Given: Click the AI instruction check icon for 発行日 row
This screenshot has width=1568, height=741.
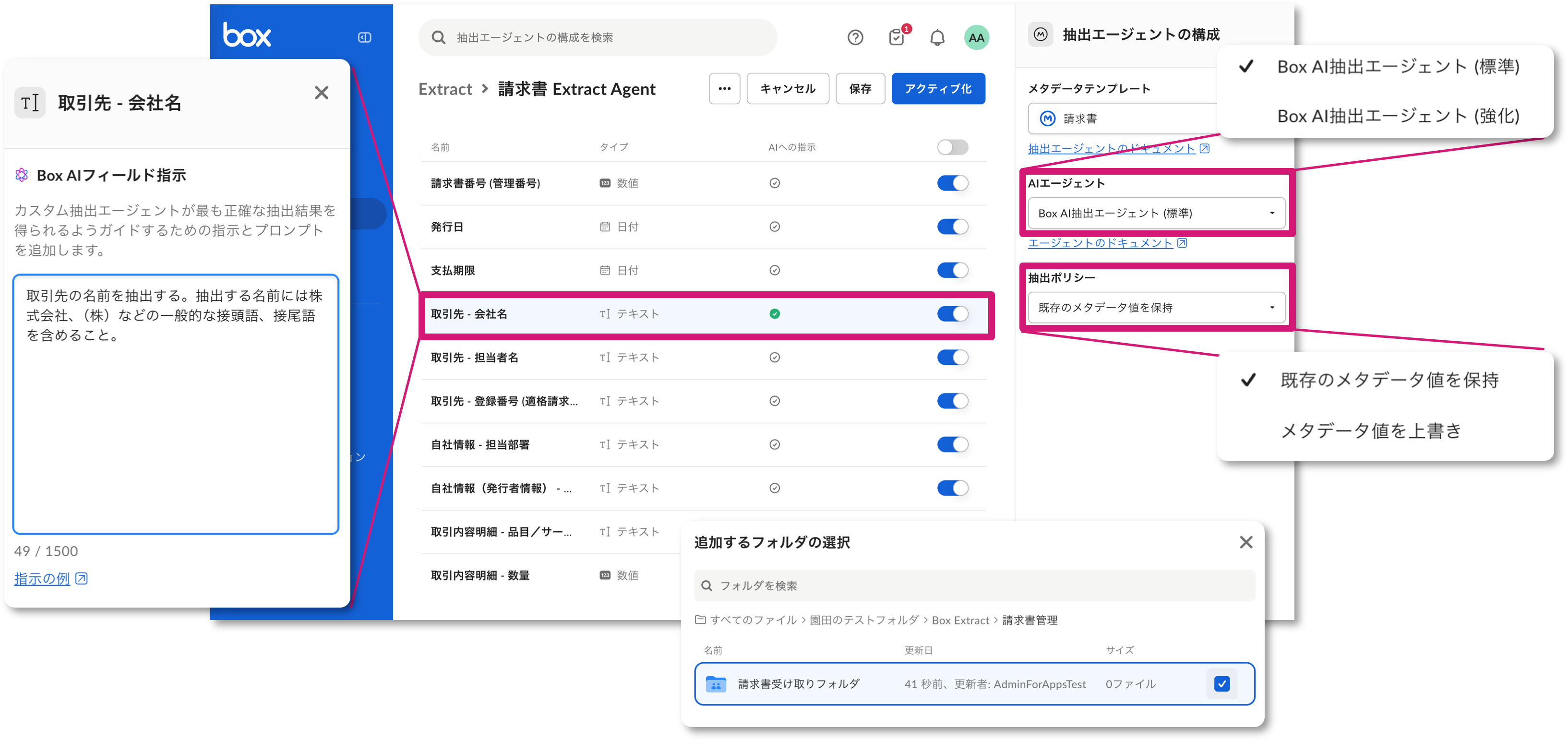Looking at the screenshot, I should click(x=774, y=227).
